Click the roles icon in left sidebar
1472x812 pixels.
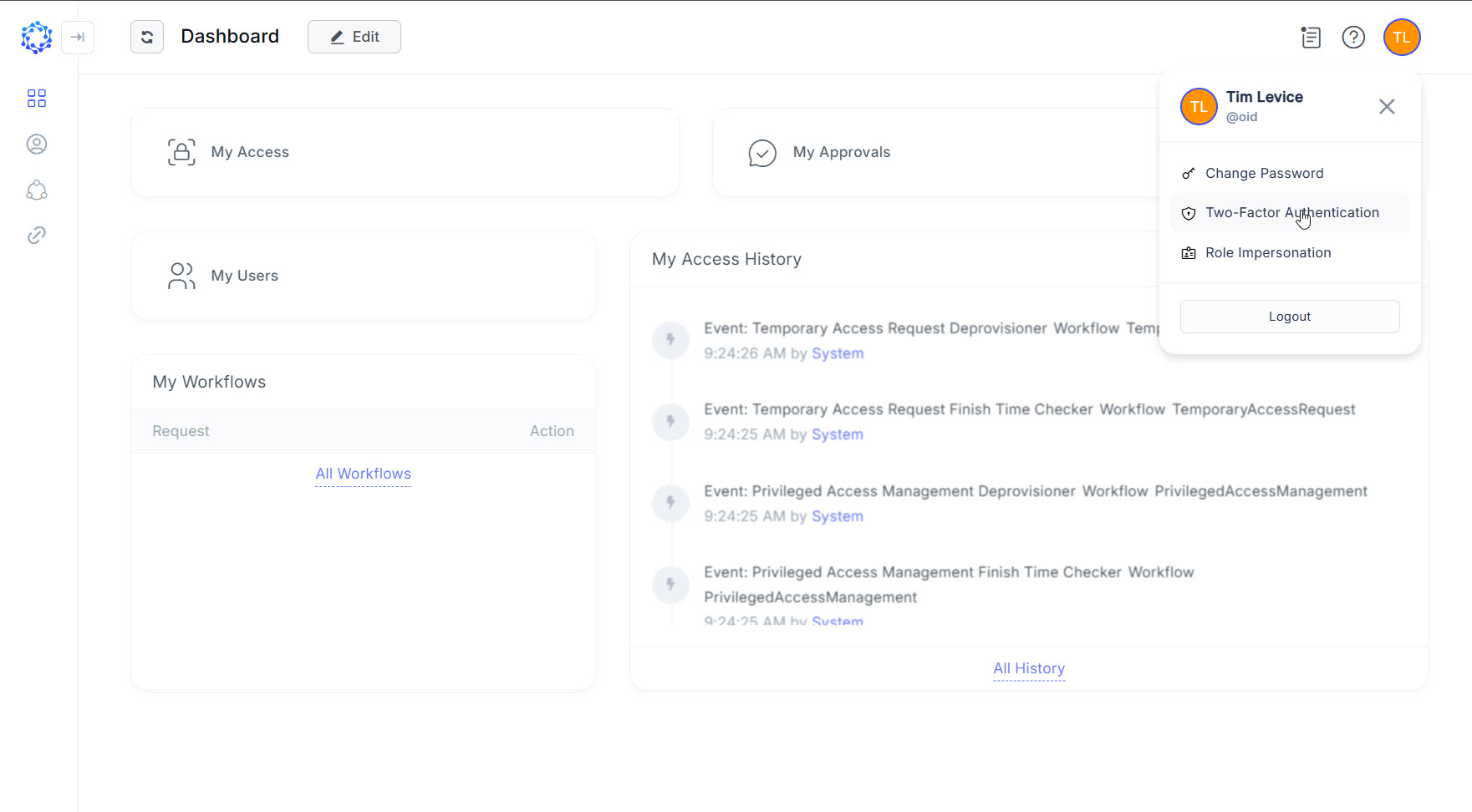point(37,190)
